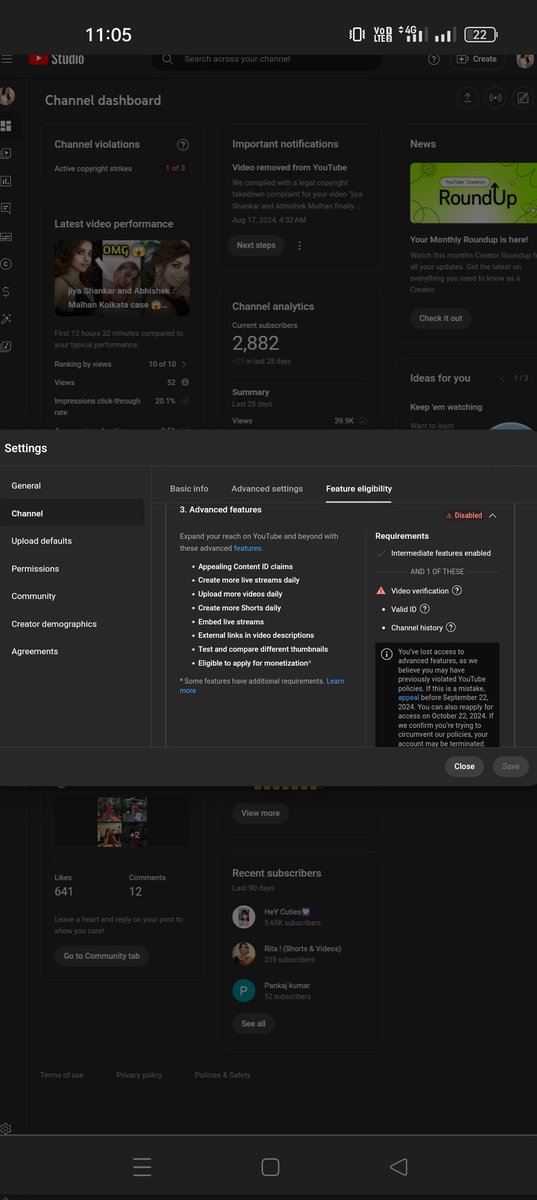The image size is (537, 1200).
Task: Open the Dashboard icon in left sidebar
Action: 6,126
